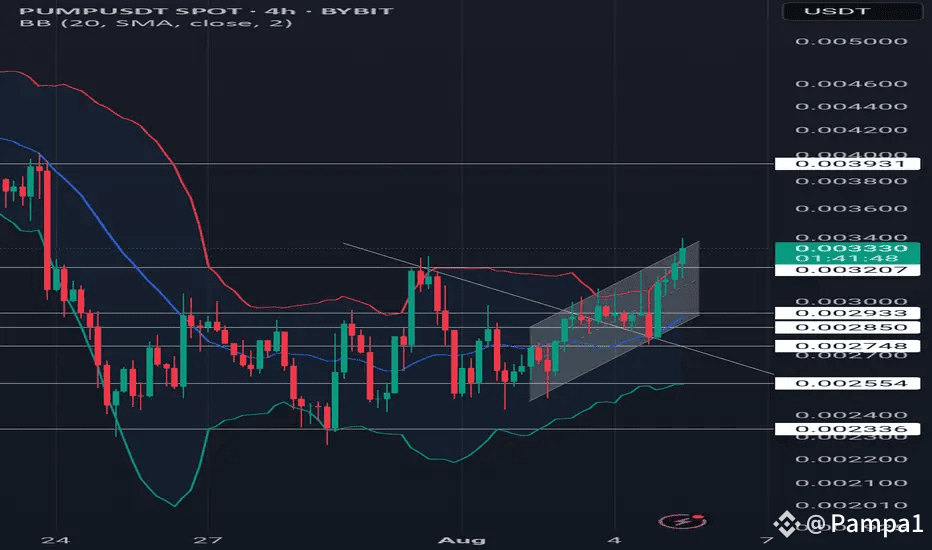Image resolution: width=932 pixels, height=550 pixels.
Task: Open the USDT currency selector
Action: point(851,11)
